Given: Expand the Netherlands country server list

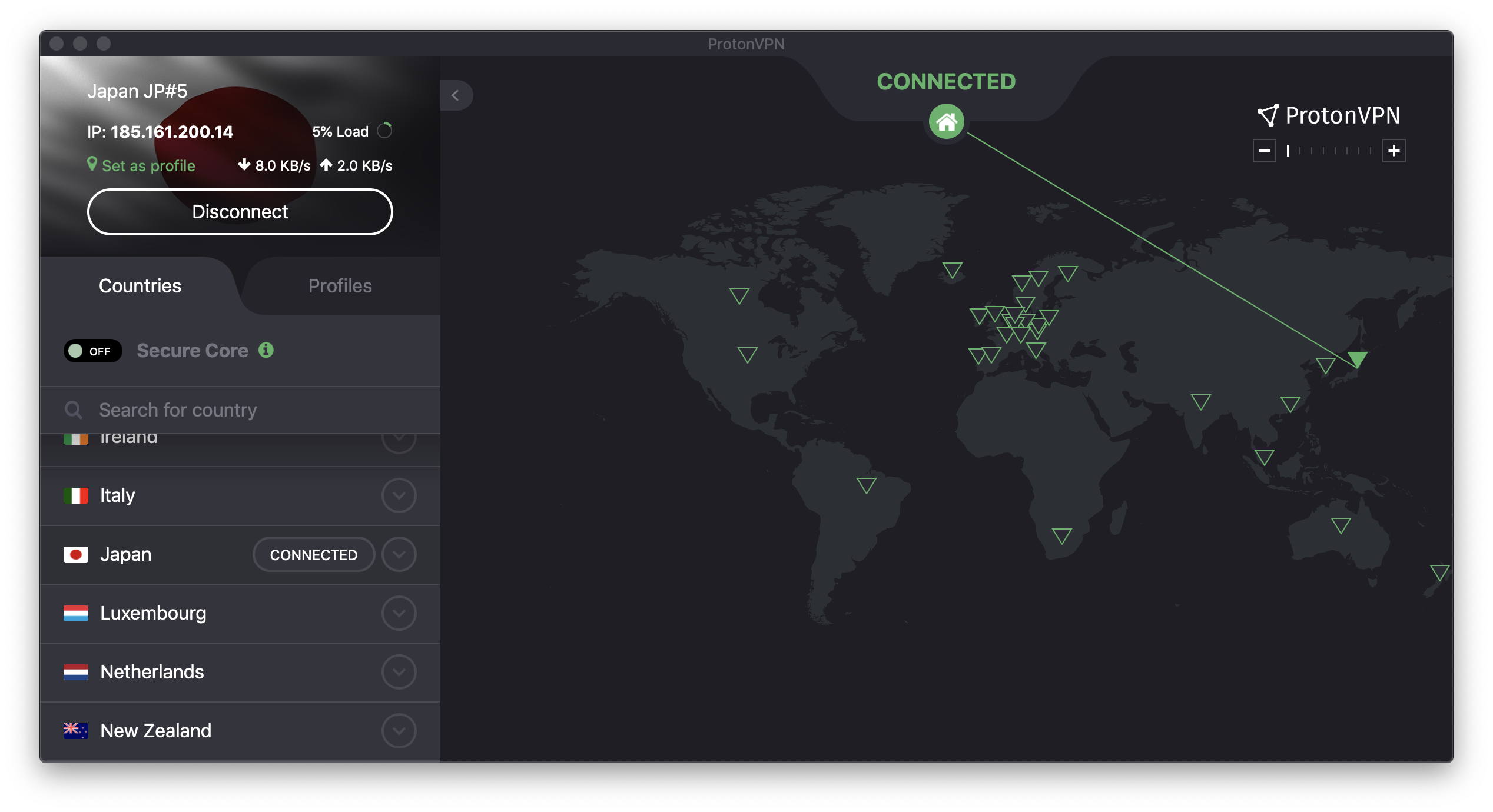Looking at the screenshot, I should (398, 670).
